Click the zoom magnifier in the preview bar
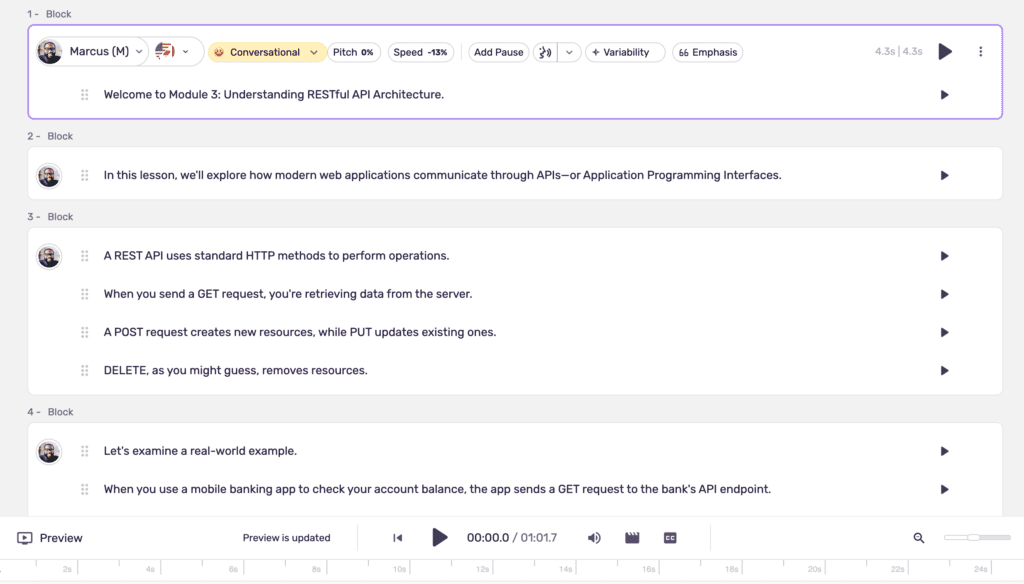 click(x=918, y=537)
